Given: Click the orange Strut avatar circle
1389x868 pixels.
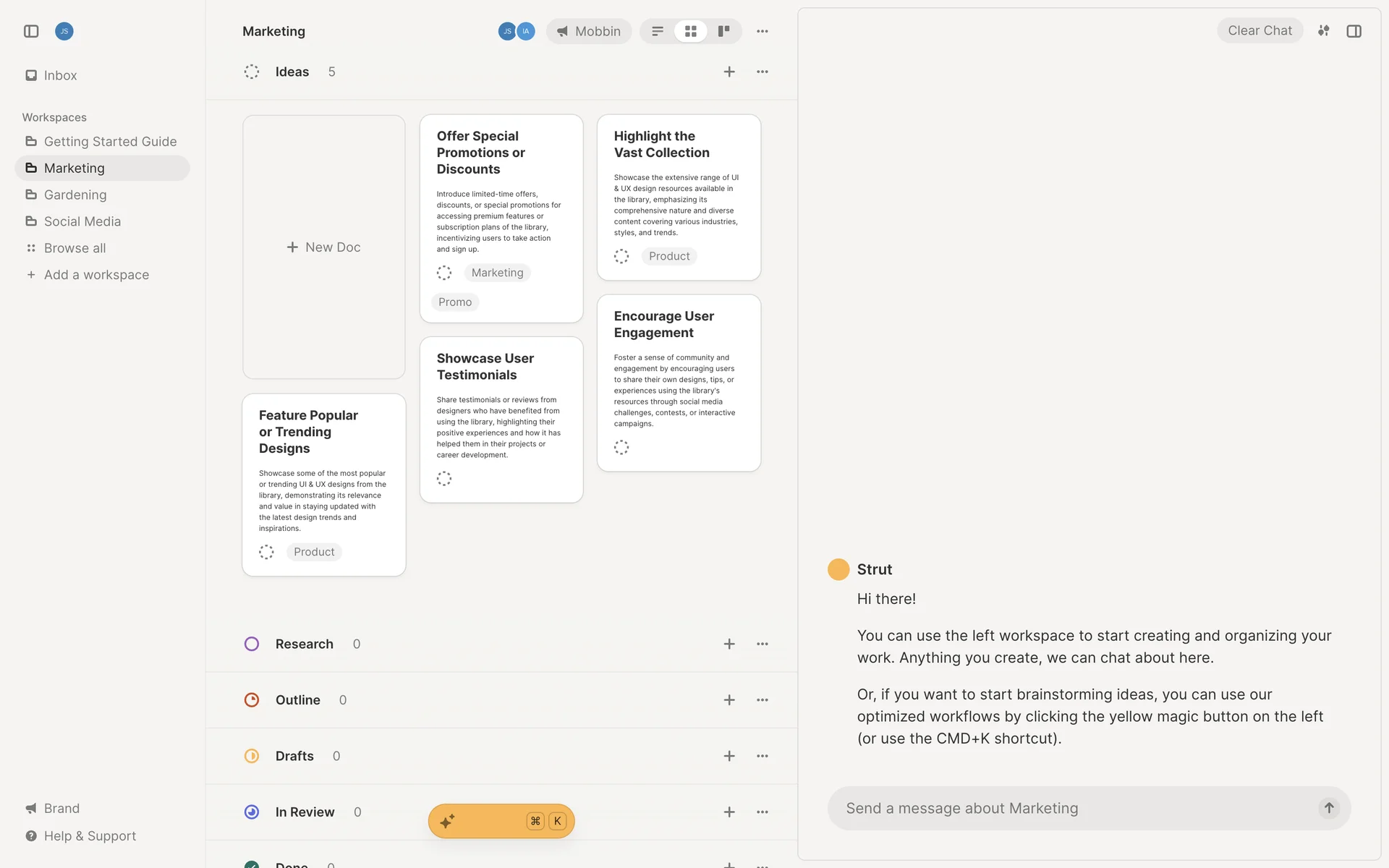Looking at the screenshot, I should [x=838, y=569].
